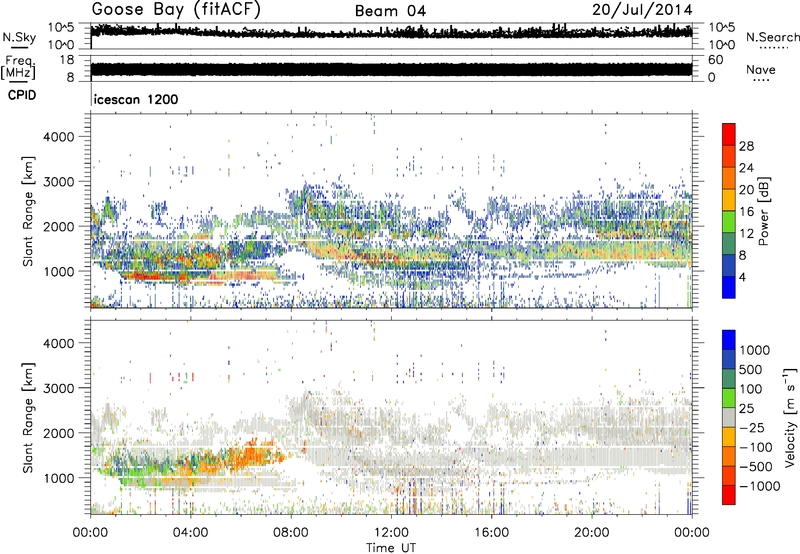Viewport: 800px width, 554px height.
Task: Click the '24' tick on the Power colorbar
Action: pos(746,168)
